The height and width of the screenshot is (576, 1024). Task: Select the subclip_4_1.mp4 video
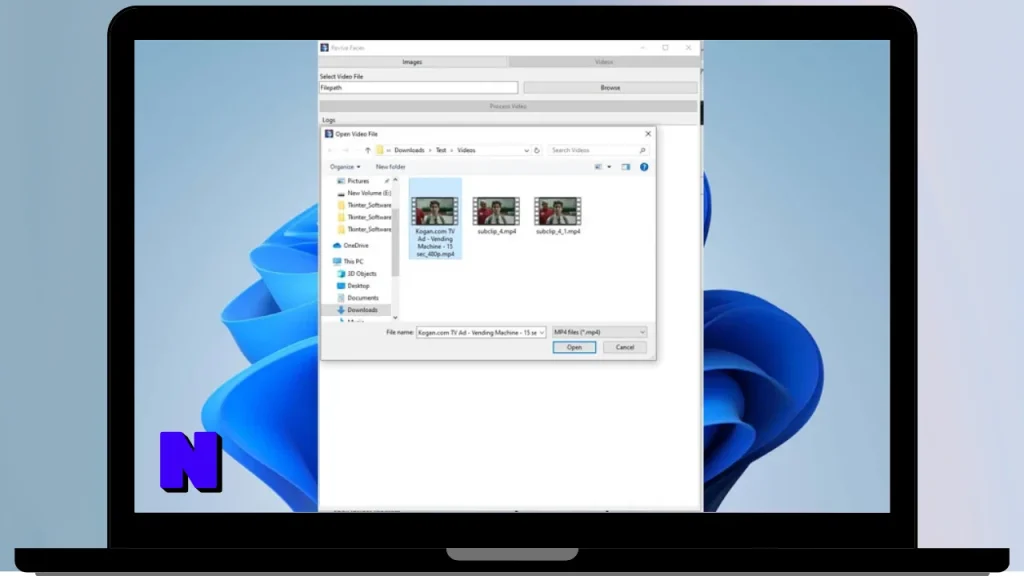pyautogui.click(x=558, y=216)
